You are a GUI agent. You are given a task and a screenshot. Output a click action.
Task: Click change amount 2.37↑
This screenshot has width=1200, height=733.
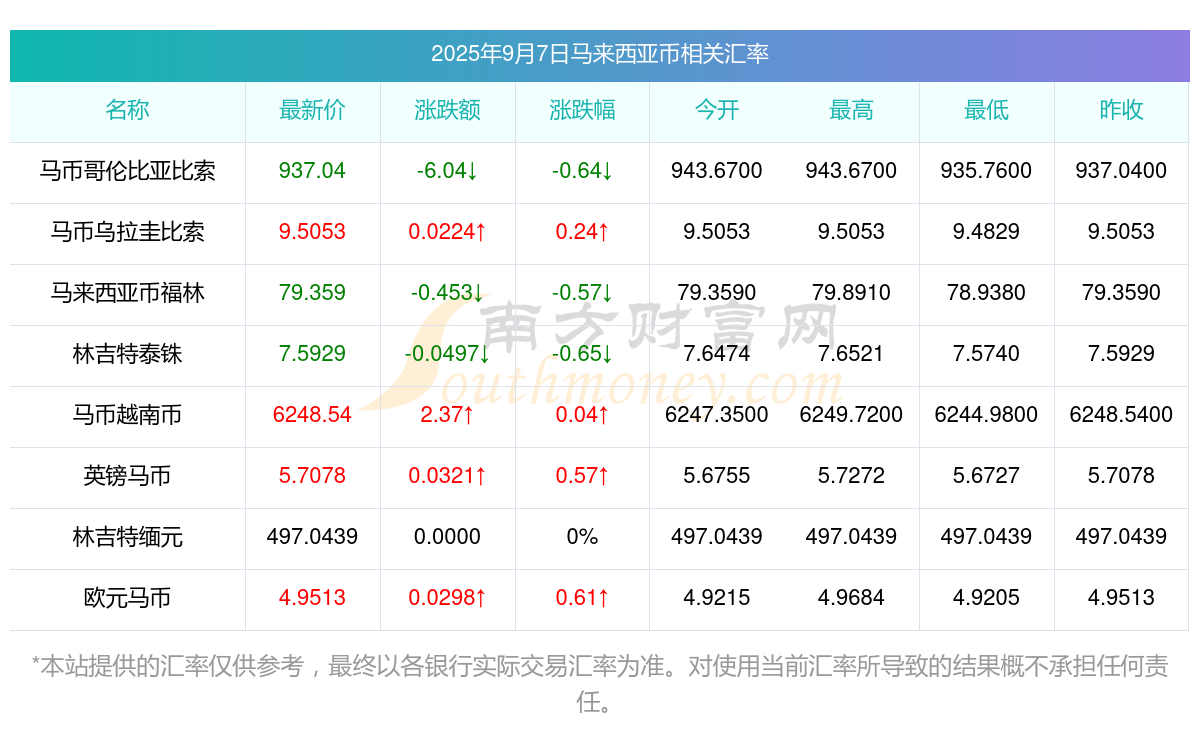(x=447, y=415)
